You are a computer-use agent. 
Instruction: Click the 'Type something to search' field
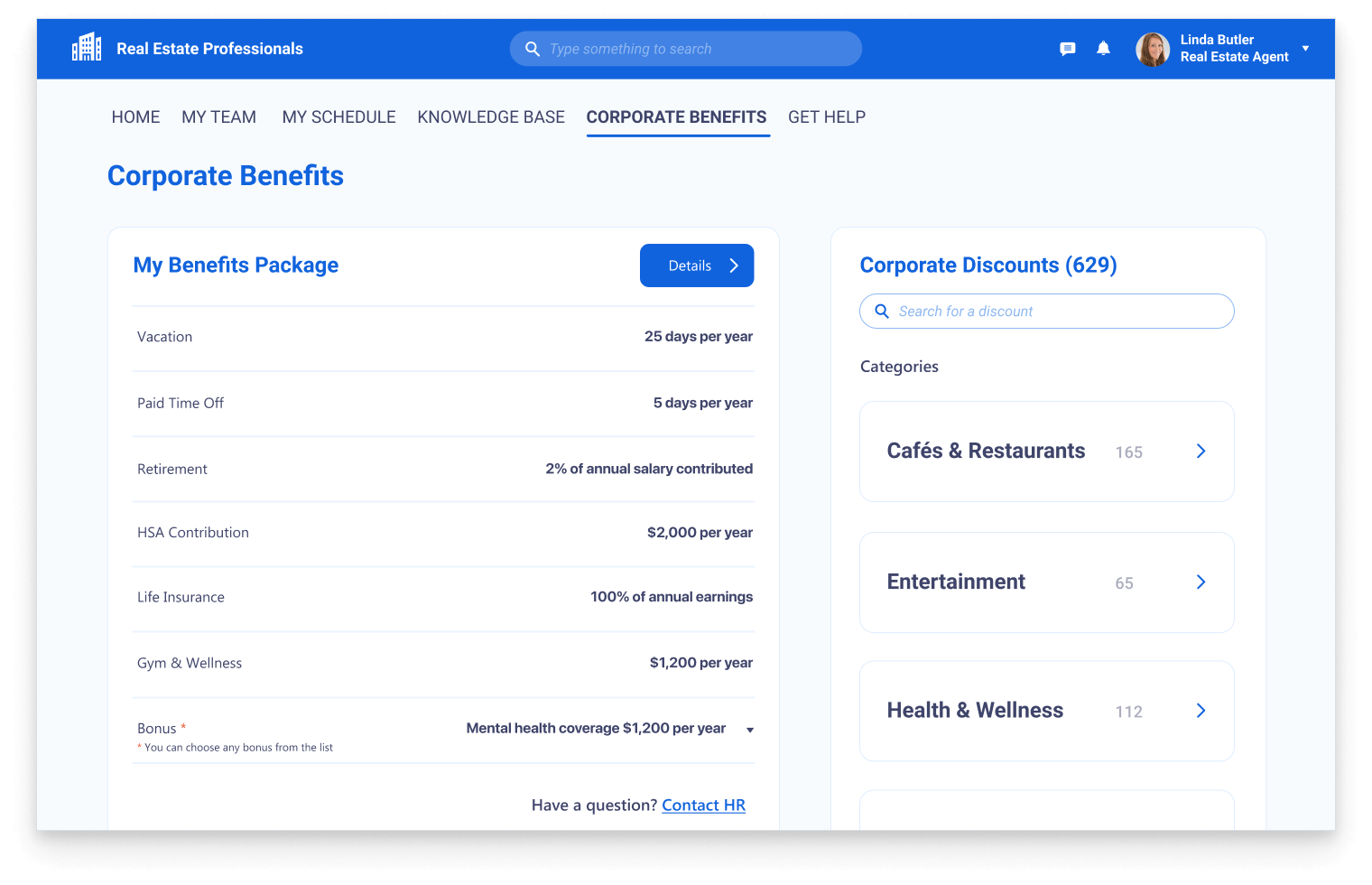[695, 49]
